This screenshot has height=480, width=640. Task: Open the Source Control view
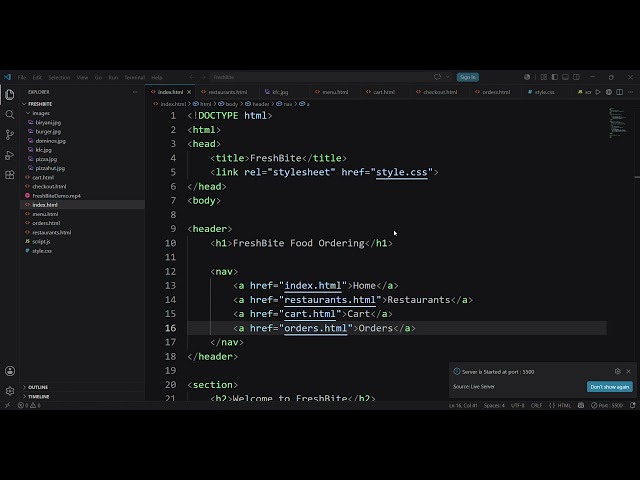(10, 135)
